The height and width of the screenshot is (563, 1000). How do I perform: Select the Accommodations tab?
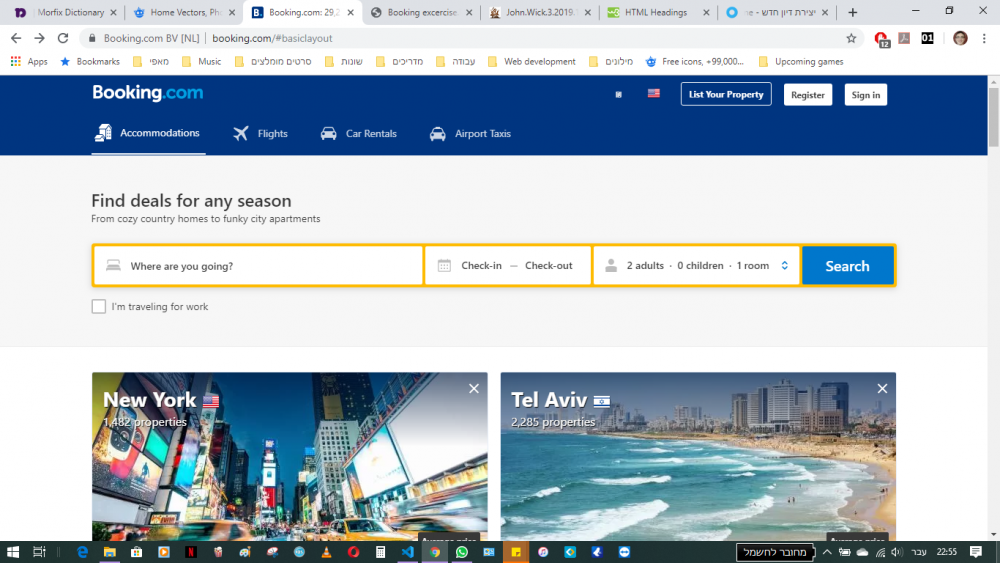[x=148, y=133]
